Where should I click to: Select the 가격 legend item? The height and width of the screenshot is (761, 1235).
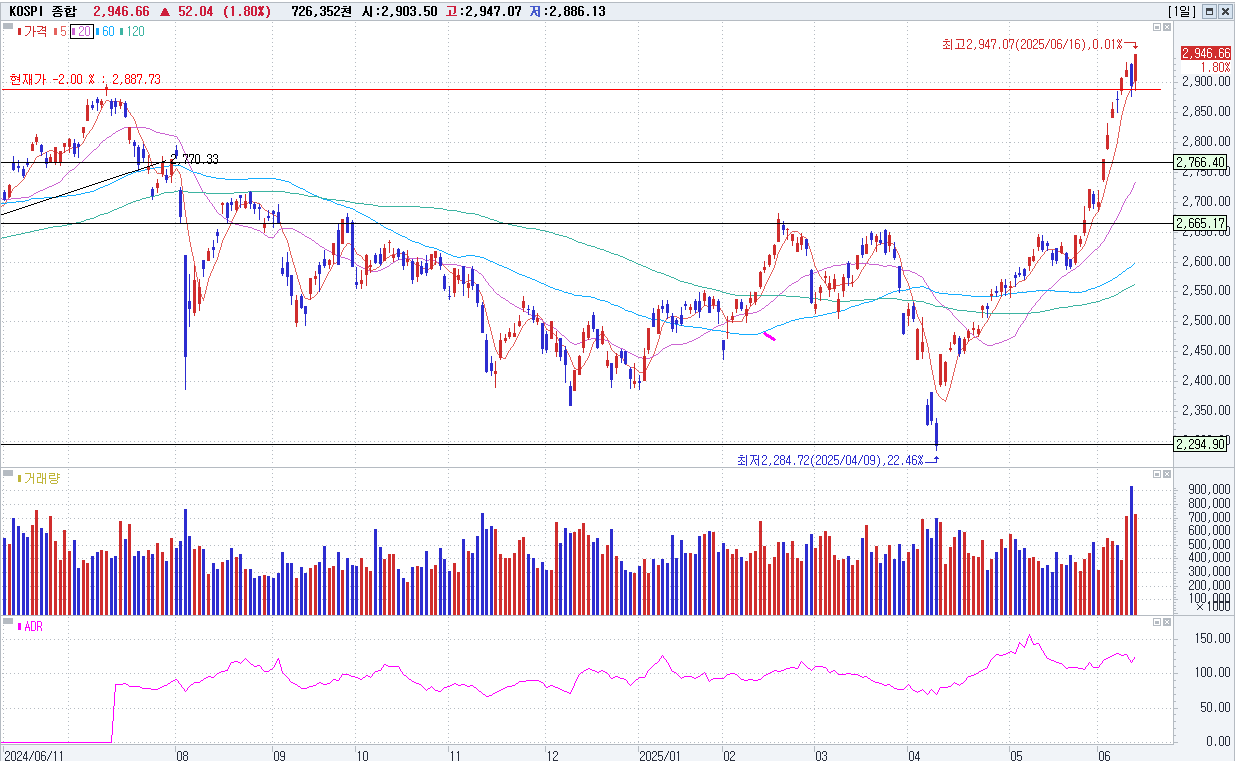[x=32, y=31]
